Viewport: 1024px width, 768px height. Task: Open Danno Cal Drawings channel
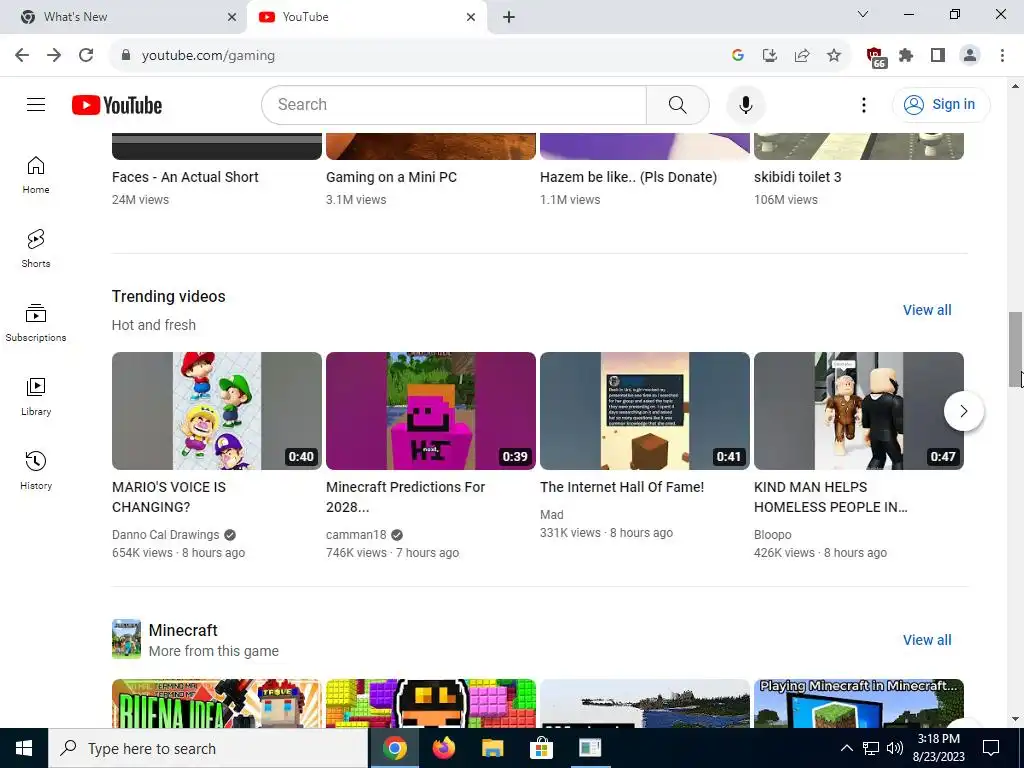click(165, 535)
